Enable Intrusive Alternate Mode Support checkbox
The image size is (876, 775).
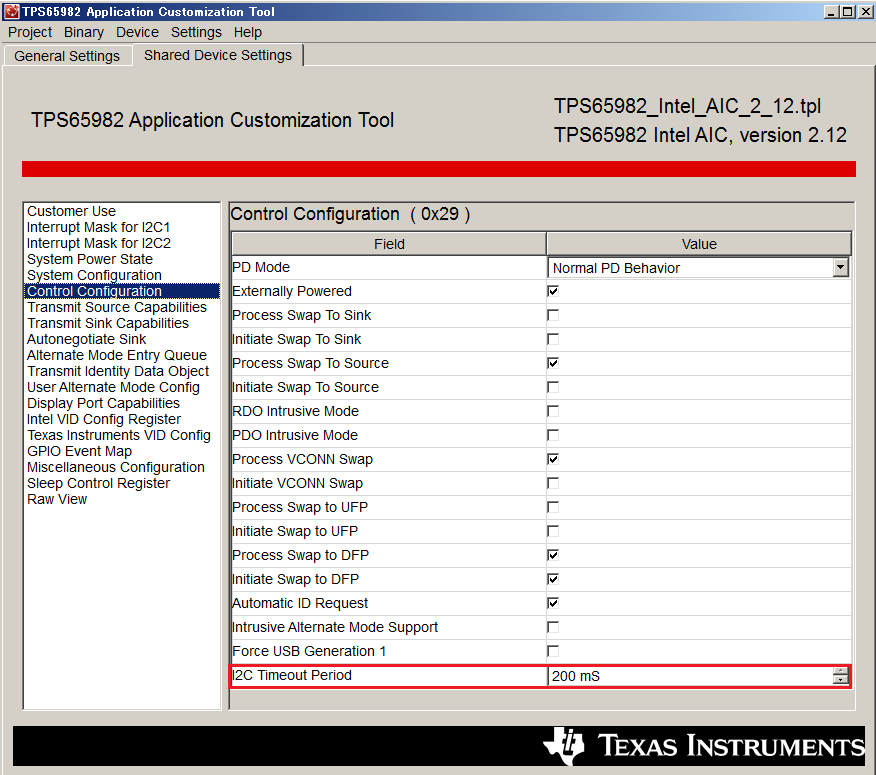(553, 627)
